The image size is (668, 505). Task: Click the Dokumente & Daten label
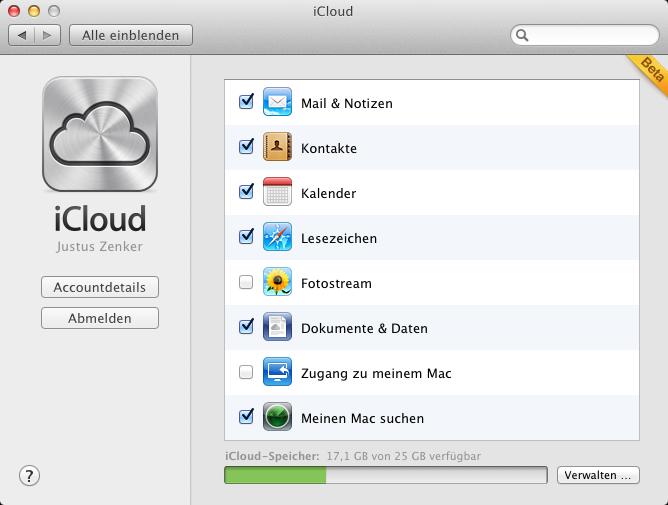coord(364,329)
